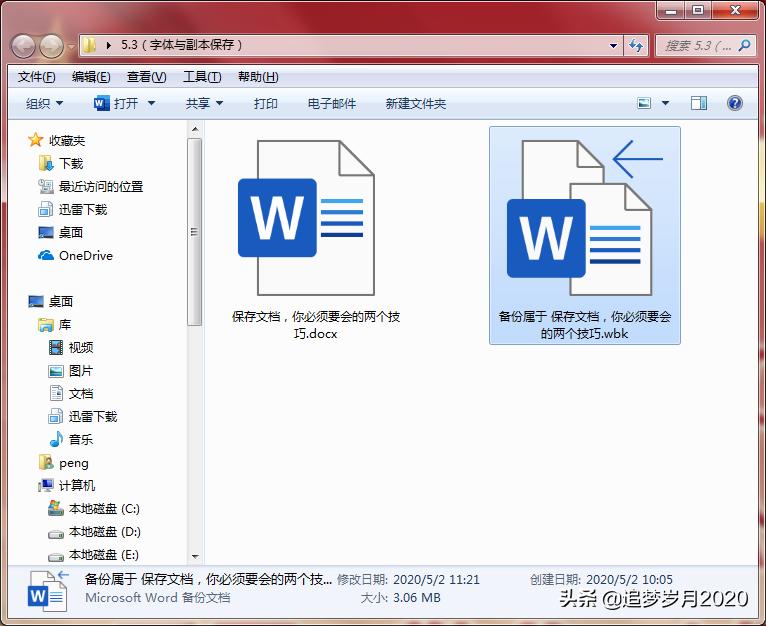This screenshot has width=766, height=626.
Task: Click the 新建文件夹 button
Action: [x=416, y=103]
